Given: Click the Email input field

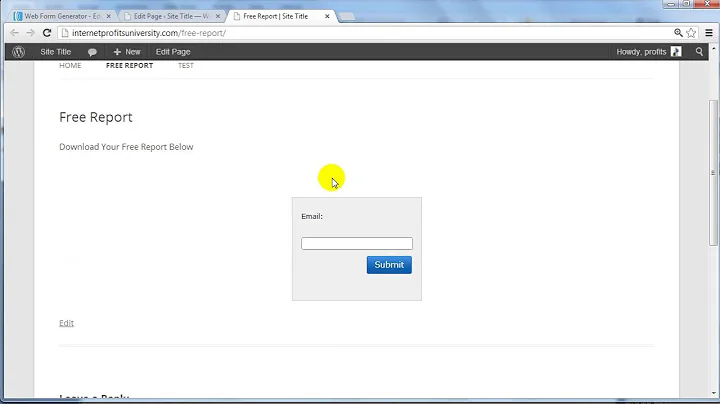Looking at the screenshot, I should [357, 243].
